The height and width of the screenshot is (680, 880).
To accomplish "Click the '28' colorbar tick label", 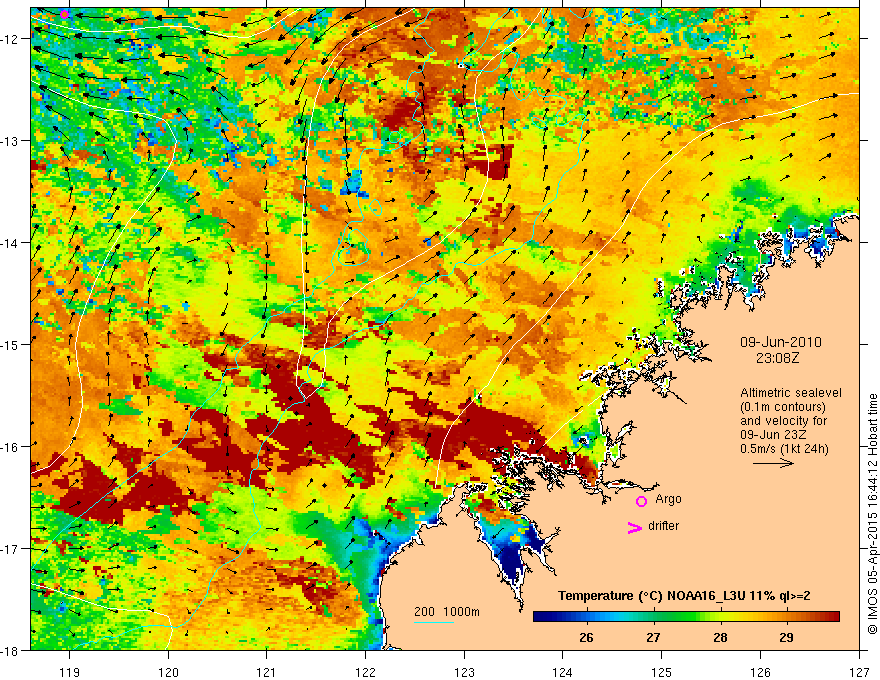I will coord(720,637).
